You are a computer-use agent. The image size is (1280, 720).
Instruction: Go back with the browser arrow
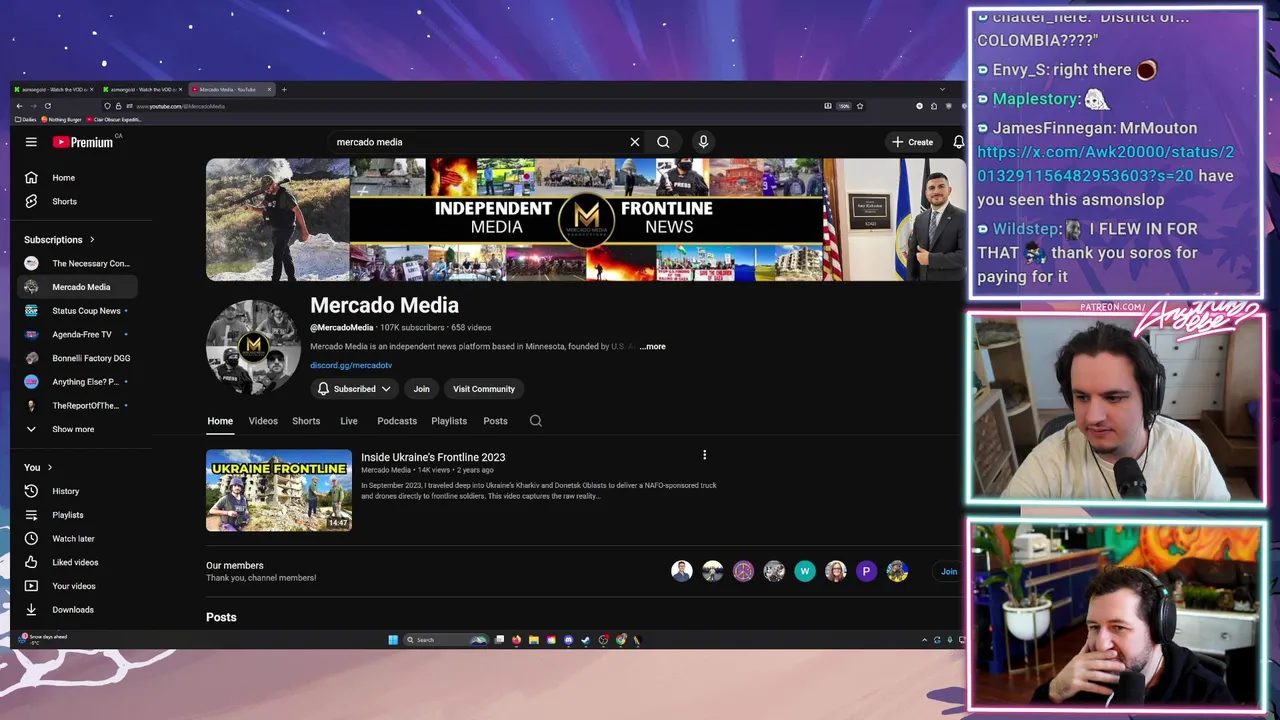point(19,106)
